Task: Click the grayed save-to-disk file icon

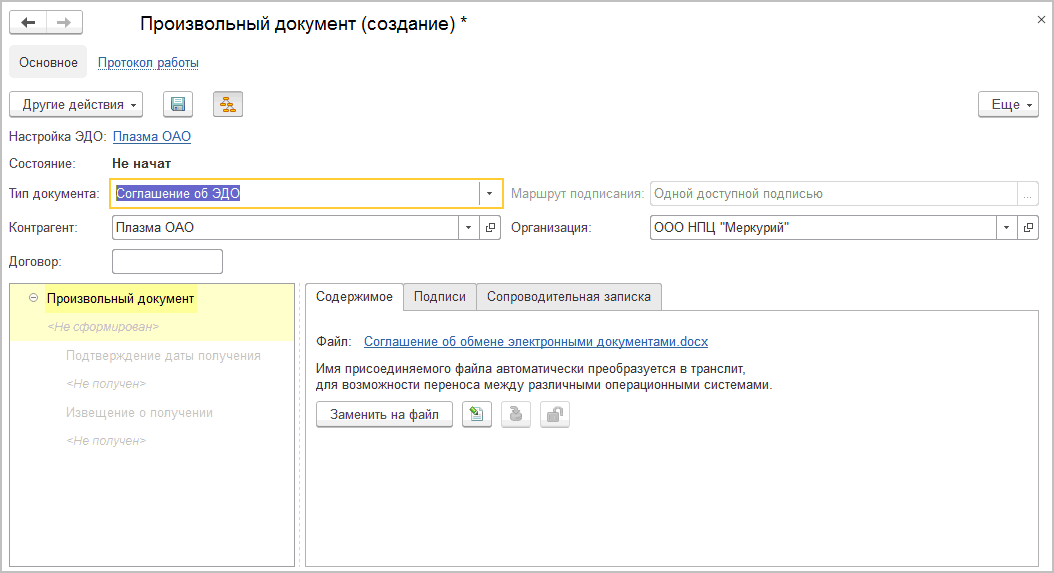Action: [516, 415]
